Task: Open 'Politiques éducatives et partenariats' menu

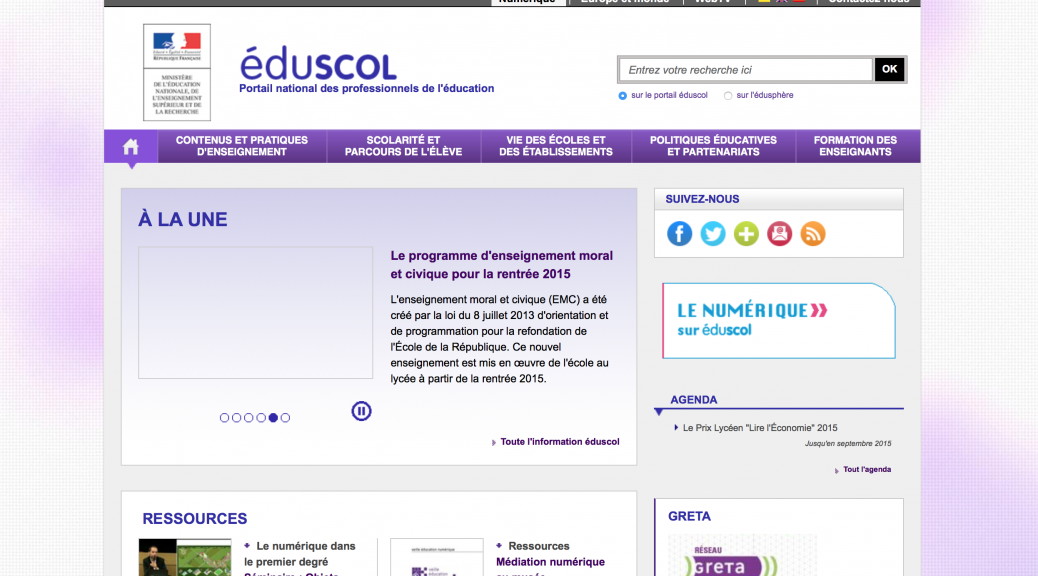Action: pos(714,146)
